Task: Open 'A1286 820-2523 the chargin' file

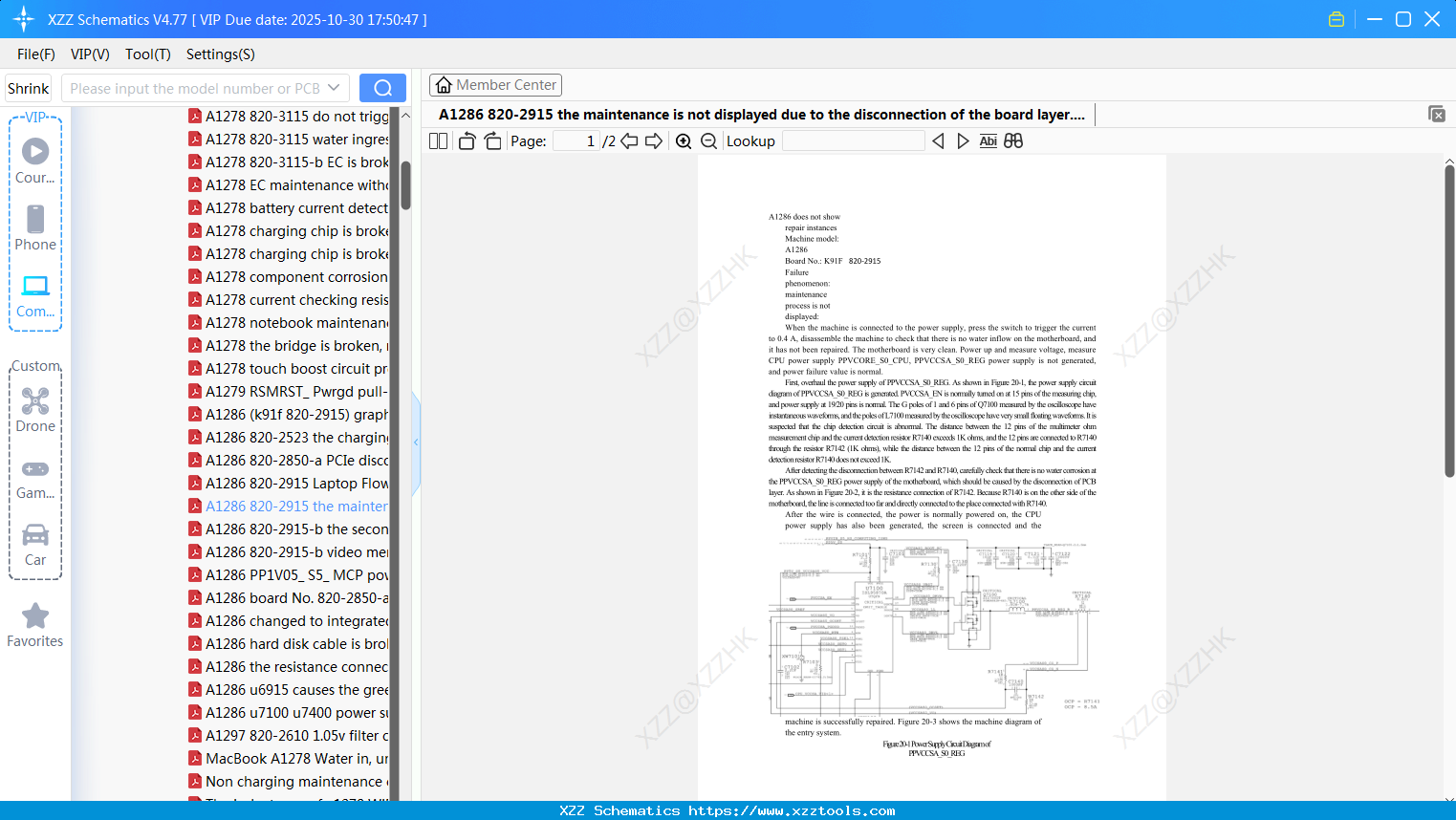Action: (x=289, y=438)
